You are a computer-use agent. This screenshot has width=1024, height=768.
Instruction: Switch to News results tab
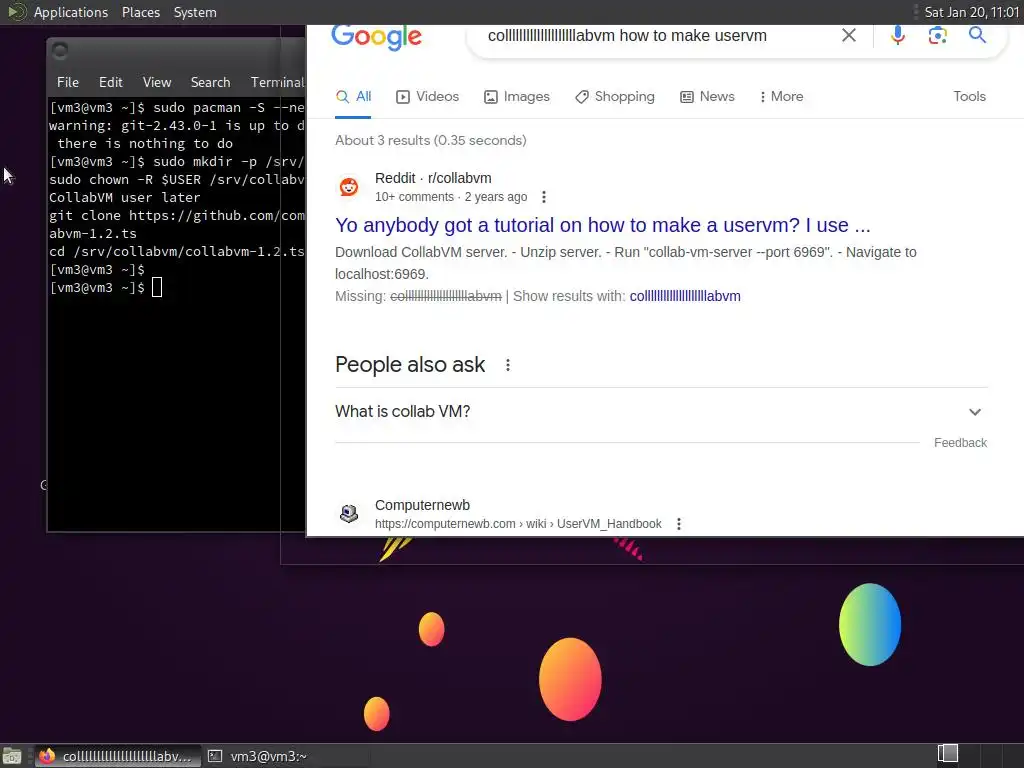[x=707, y=97]
